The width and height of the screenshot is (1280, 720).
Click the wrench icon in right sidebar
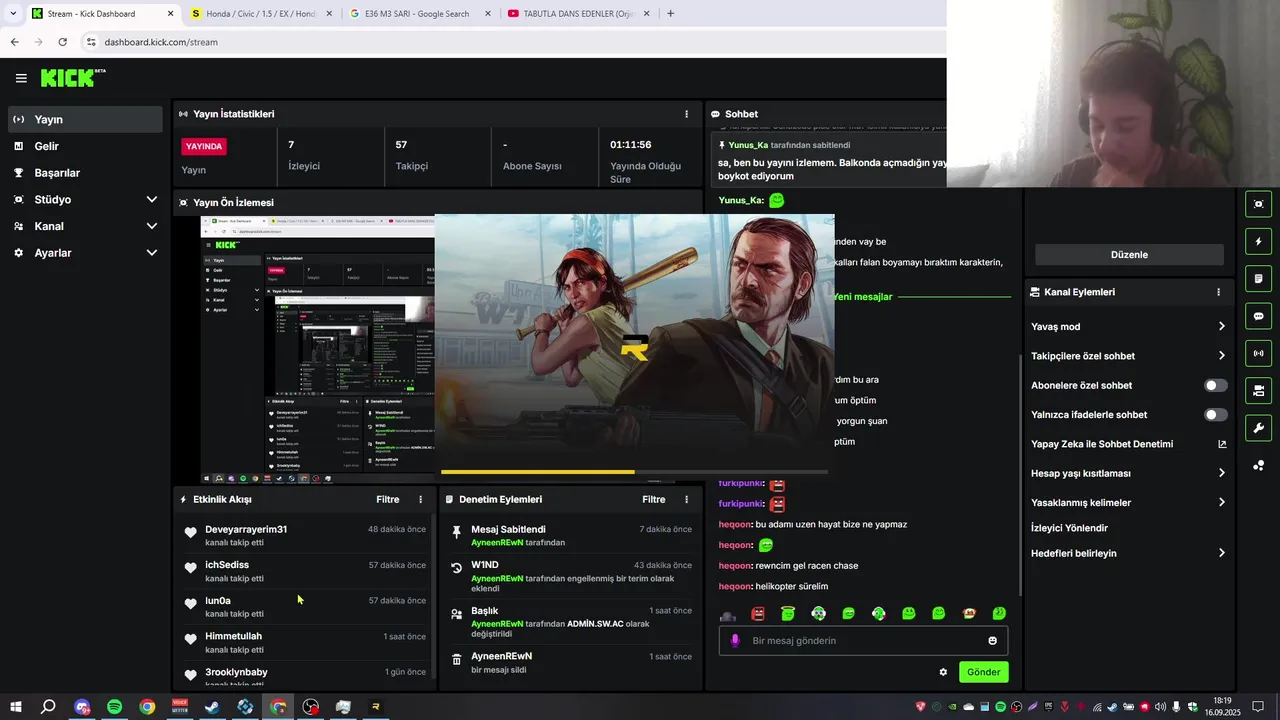pyautogui.click(x=1258, y=428)
